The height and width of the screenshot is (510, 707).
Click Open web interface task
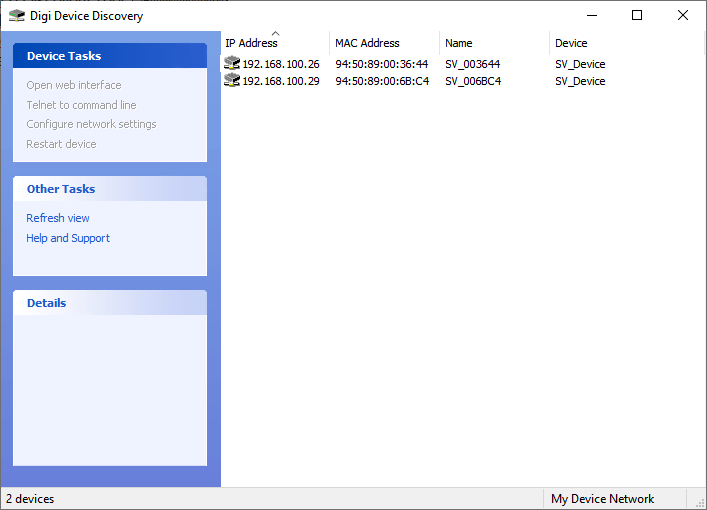pyautogui.click(x=74, y=85)
